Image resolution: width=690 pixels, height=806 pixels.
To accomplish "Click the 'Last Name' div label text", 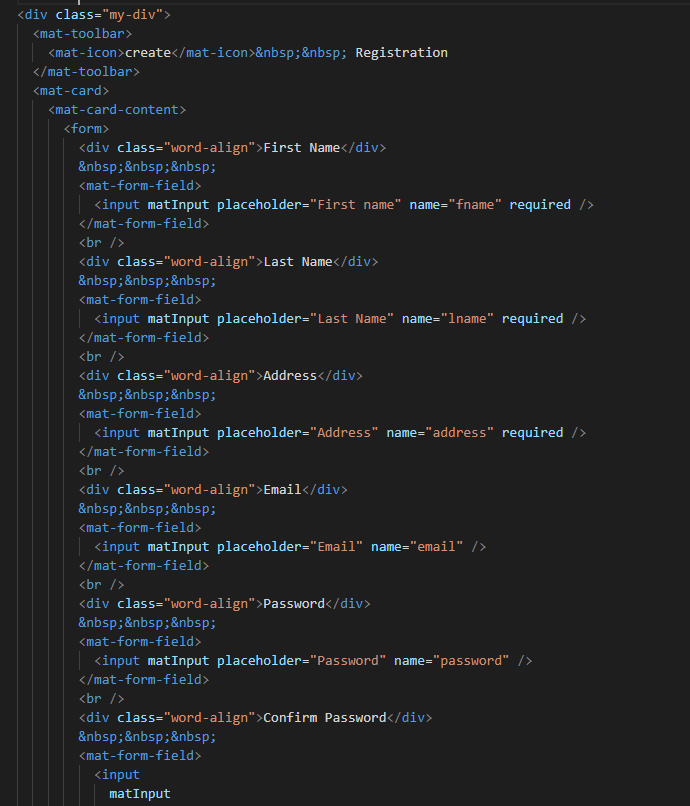I will pos(298,262).
